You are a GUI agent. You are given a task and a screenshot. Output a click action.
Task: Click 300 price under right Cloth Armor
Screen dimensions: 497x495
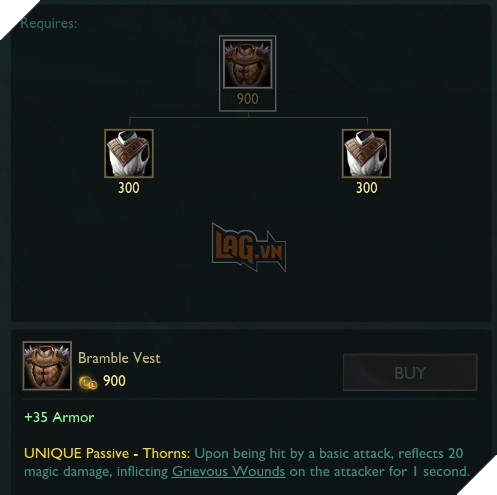click(366, 188)
